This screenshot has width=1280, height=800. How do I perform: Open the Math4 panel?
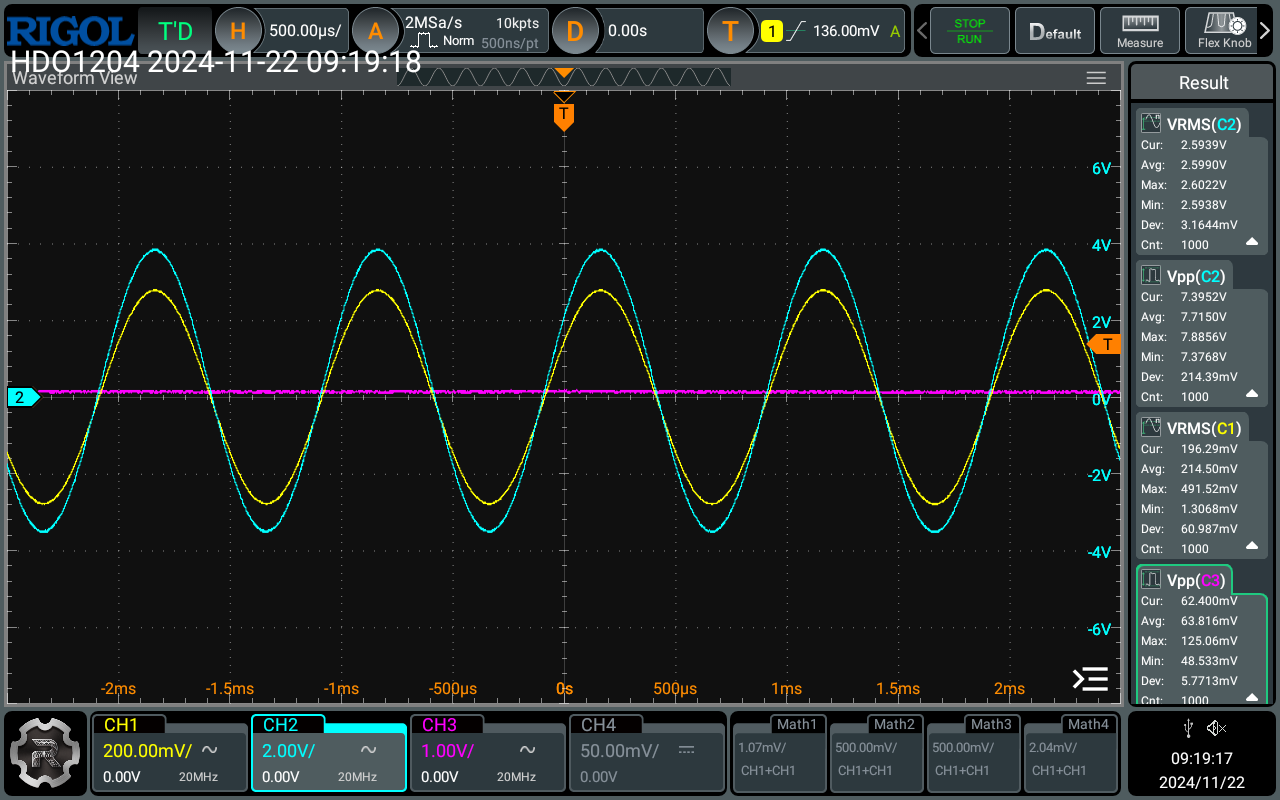tap(1071, 752)
